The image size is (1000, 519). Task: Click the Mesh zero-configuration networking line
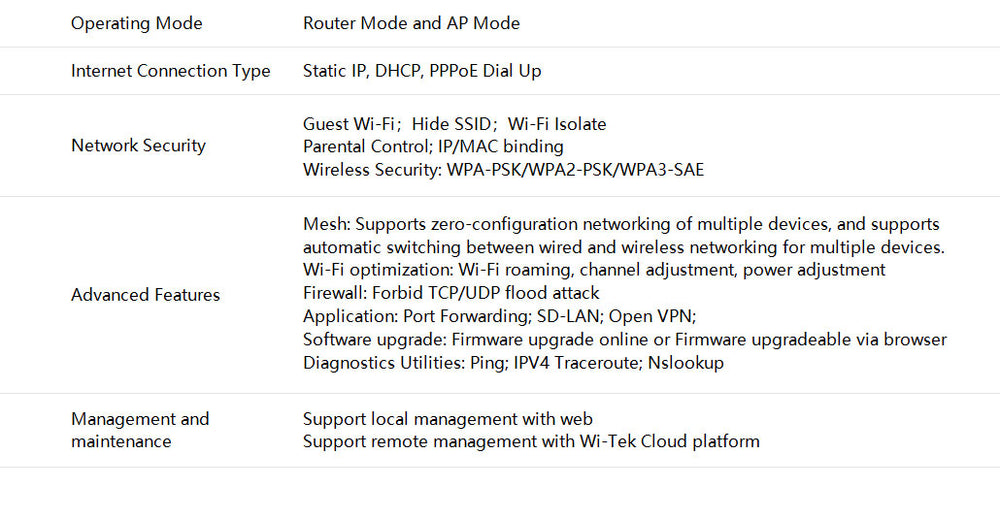[x=621, y=224]
